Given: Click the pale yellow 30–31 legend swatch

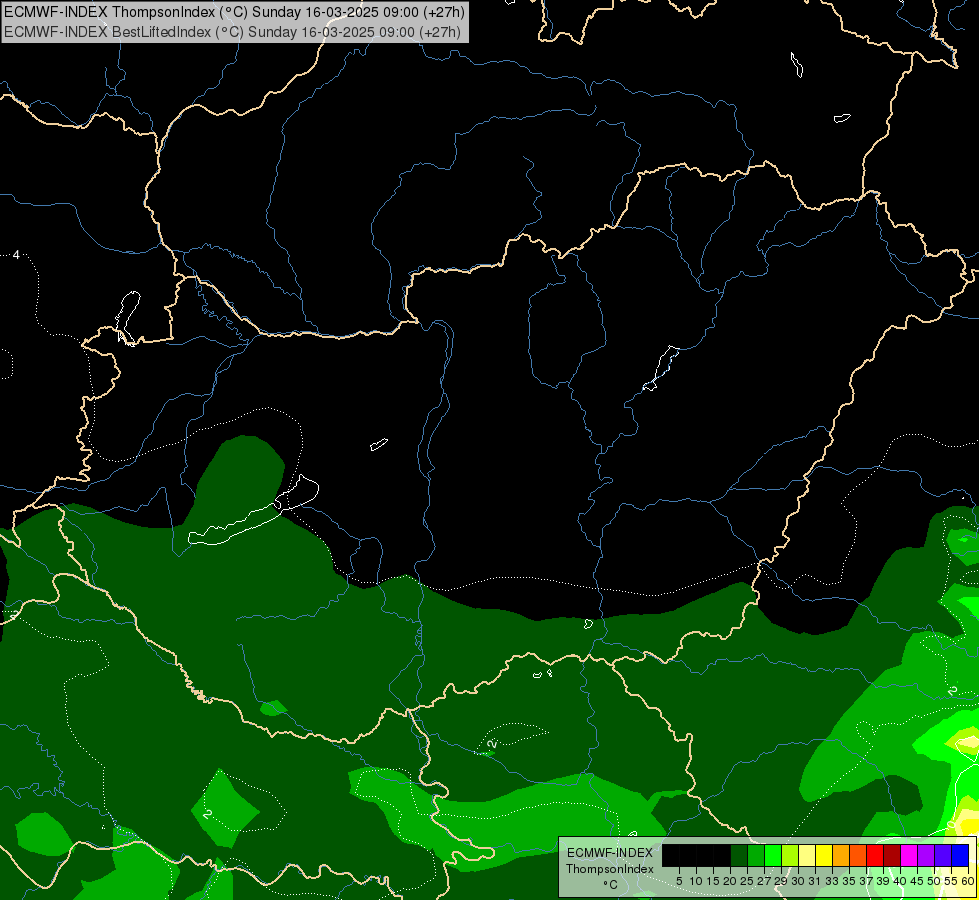Looking at the screenshot, I should 807,855.
